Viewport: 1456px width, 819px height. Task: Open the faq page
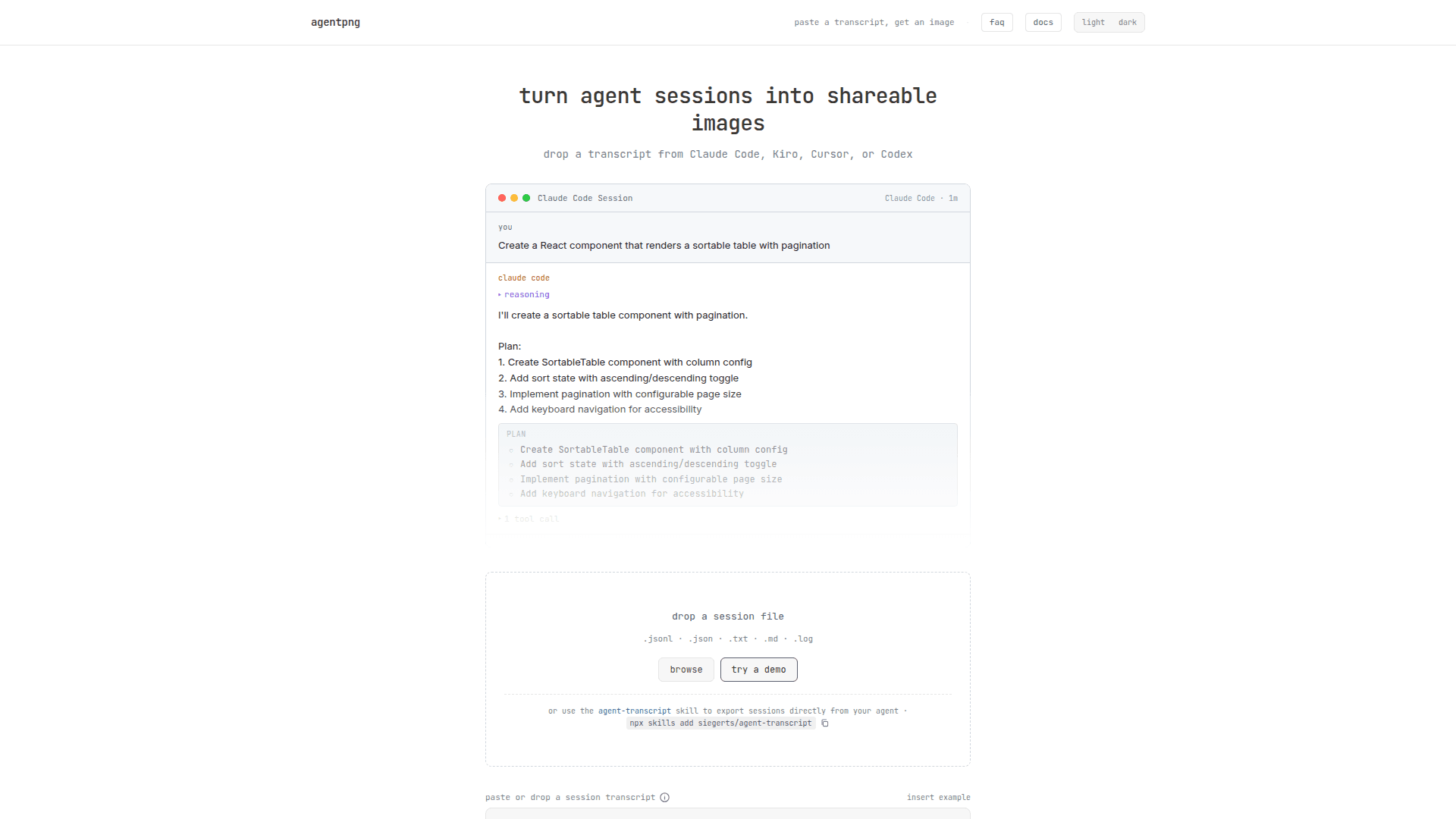point(996,23)
